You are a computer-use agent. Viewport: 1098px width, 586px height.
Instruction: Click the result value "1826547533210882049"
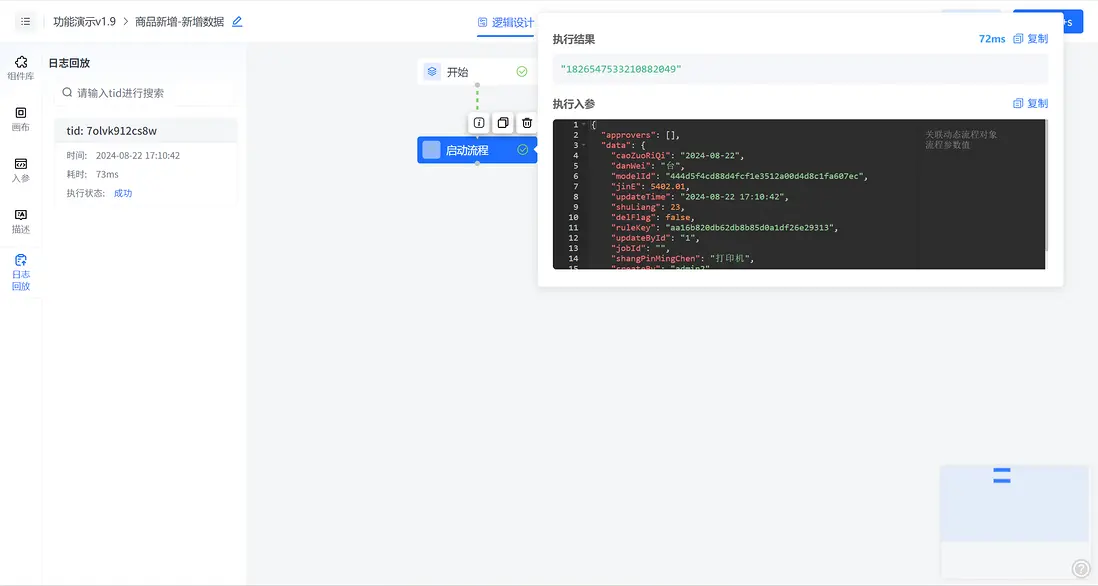620,69
